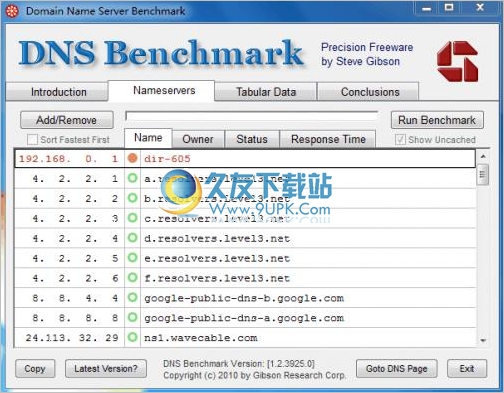Screen dimensions: 504x393
Task: Click IP address 4.2.2.6
Action: 75,278
